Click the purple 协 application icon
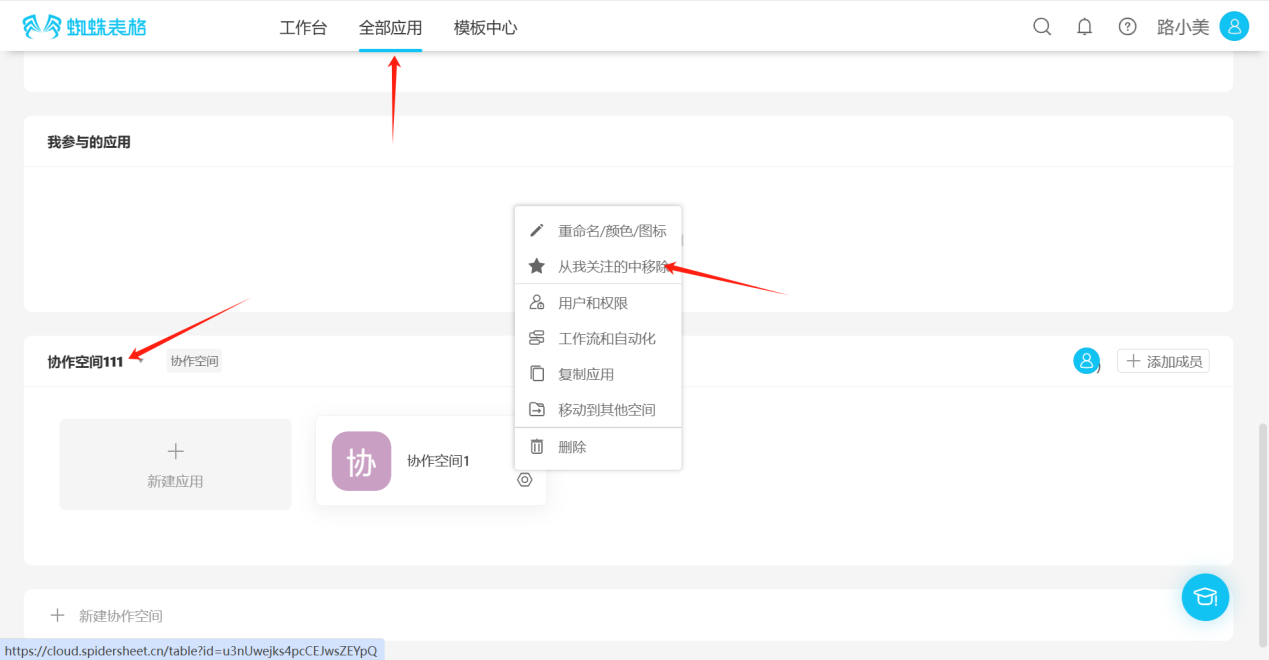Screen dimensions: 1269x660 pos(361,461)
